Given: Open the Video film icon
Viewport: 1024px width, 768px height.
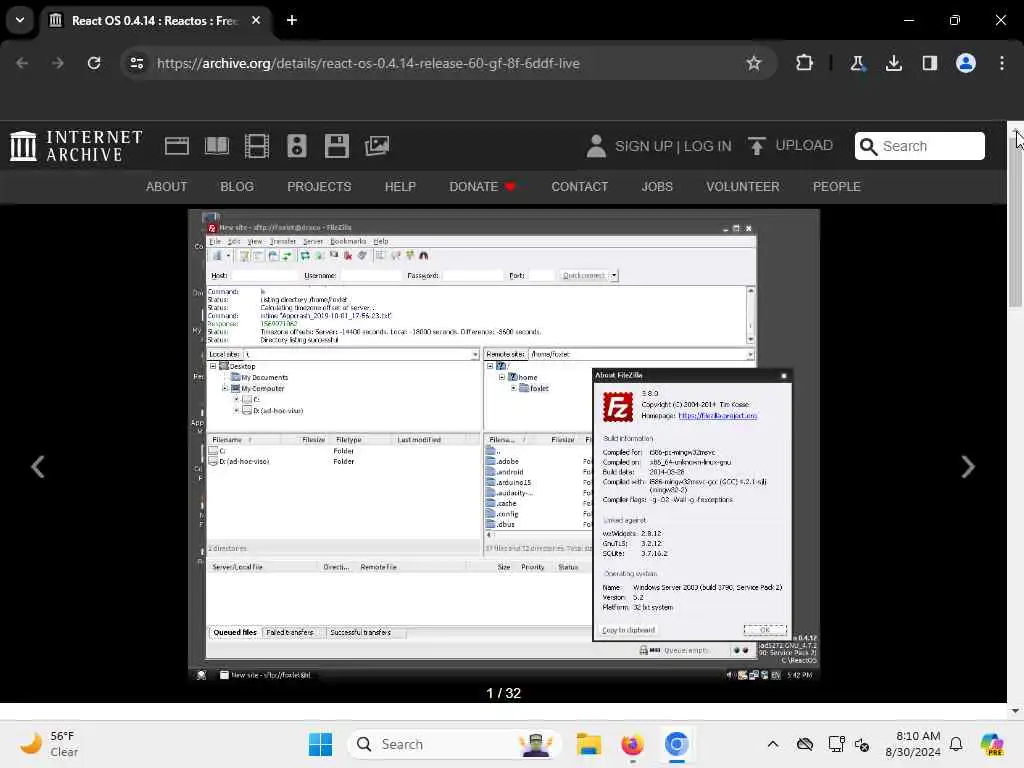Looking at the screenshot, I should pyautogui.click(x=257, y=146).
